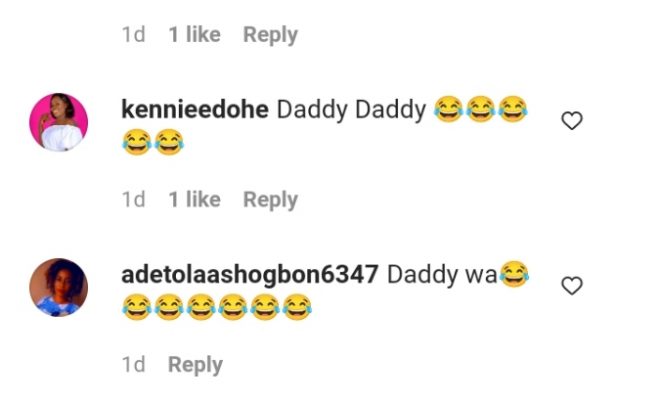Click the 1d timestamp of the topmost comment

[133, 34]
